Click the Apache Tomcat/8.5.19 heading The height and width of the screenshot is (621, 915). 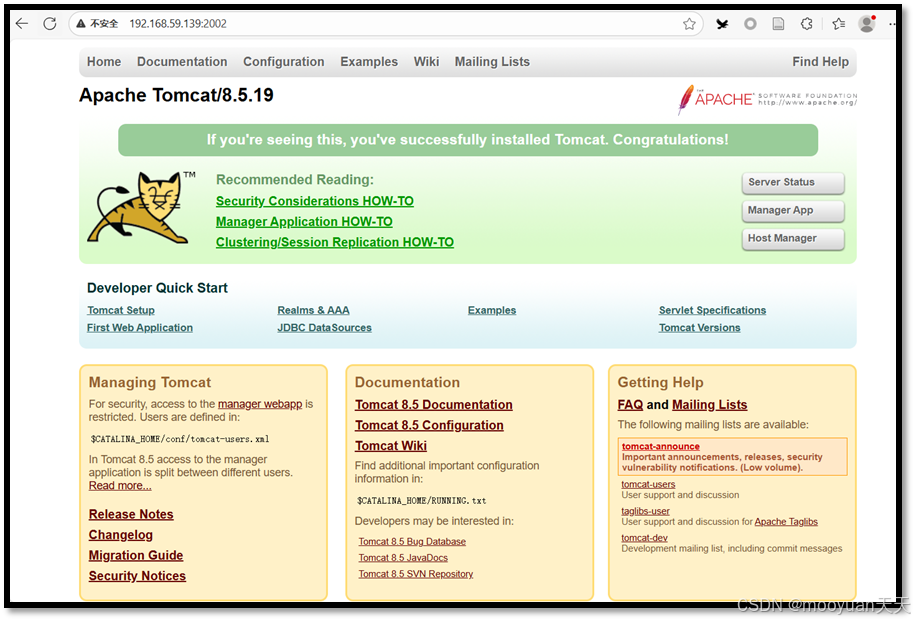176,95
